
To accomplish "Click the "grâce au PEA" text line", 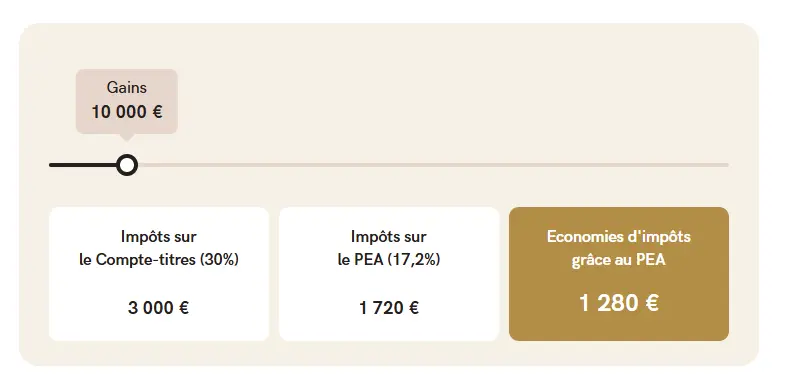I will (x=619, y=261).
